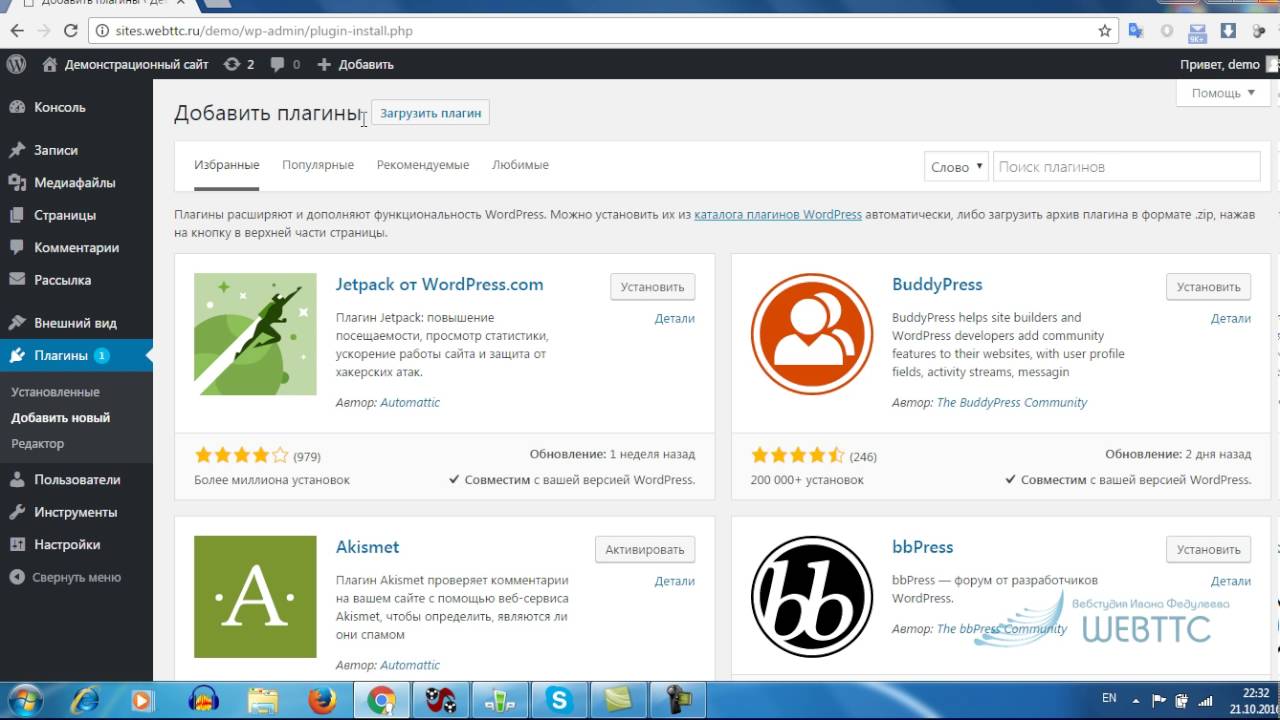Open the camcorder app in taskbar
Image resolution: width=1280 pixels, height=720 pixels.
click(678, 700)
